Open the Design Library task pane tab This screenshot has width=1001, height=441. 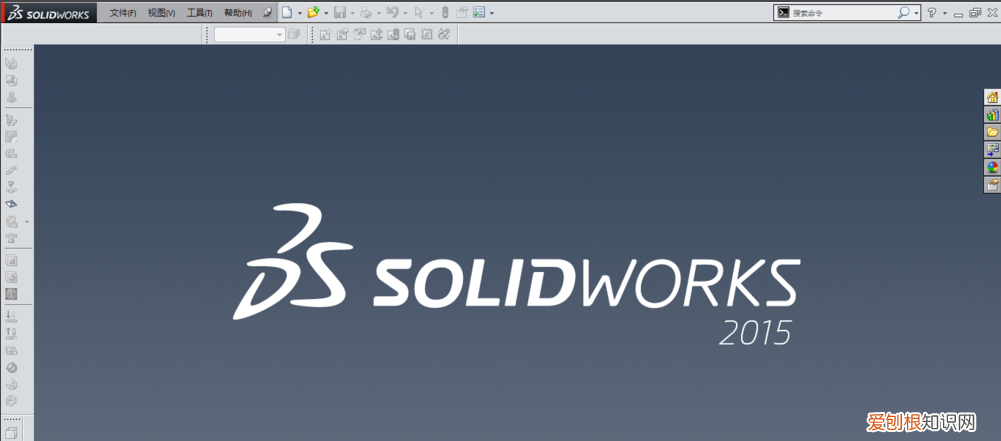coord(992,115)
